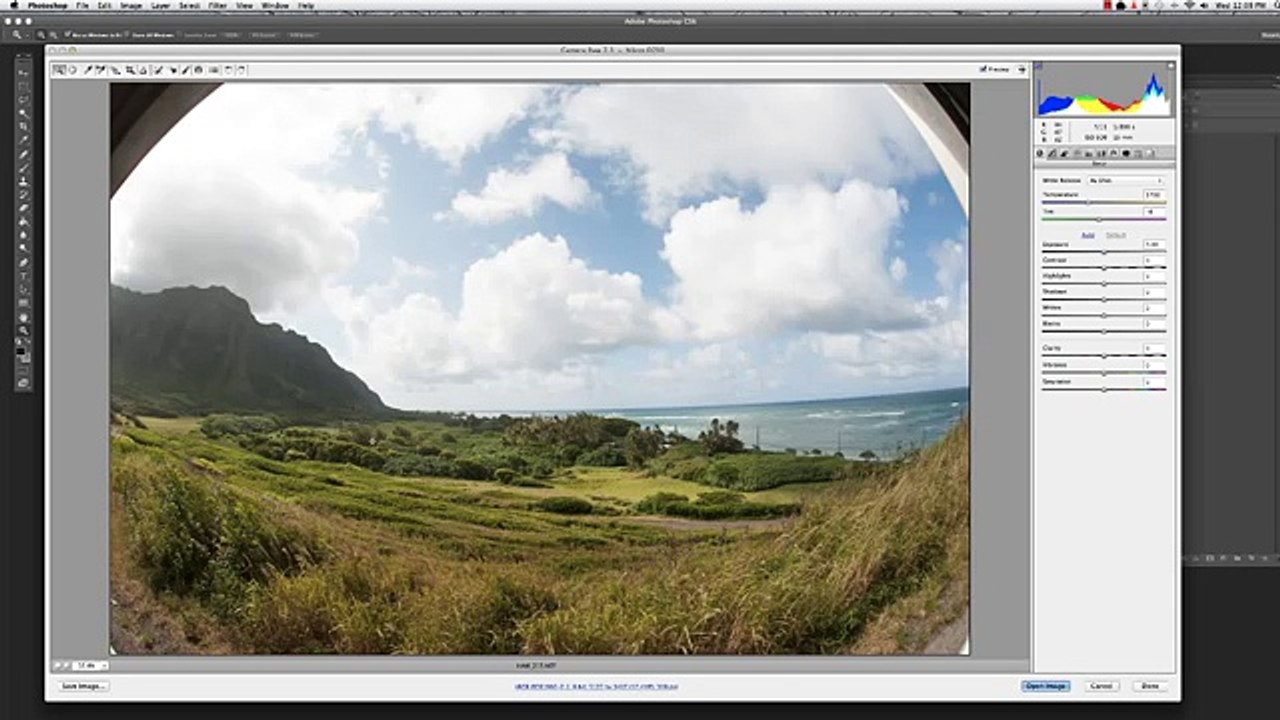Open Camera Raw preferences dialog icon

click(214, 70)
